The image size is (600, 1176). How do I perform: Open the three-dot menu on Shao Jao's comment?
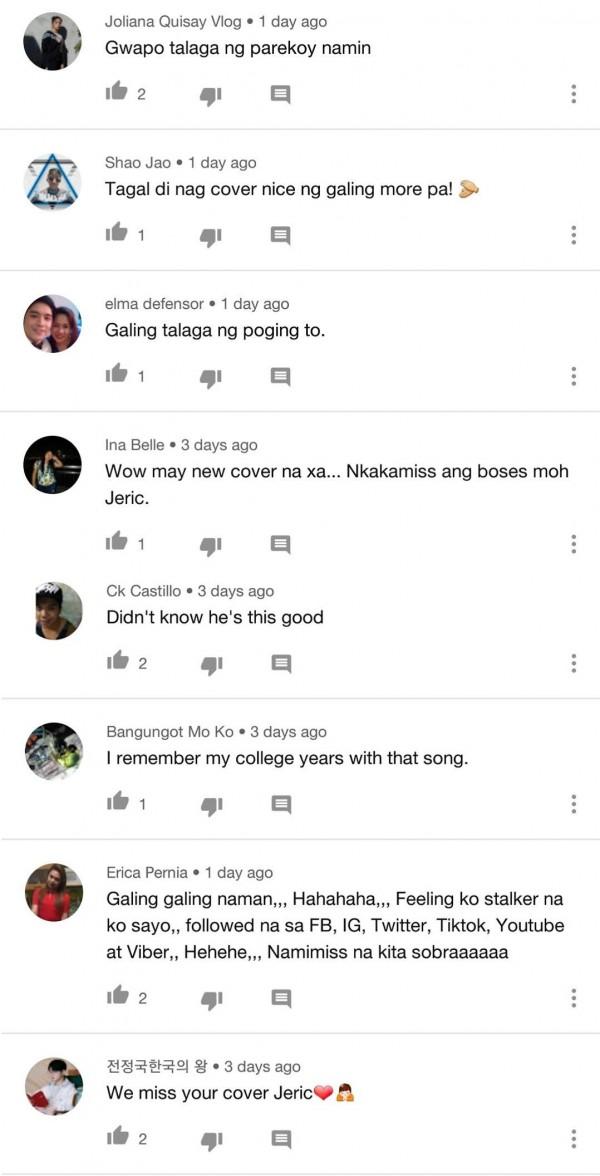tap(573, 235)
